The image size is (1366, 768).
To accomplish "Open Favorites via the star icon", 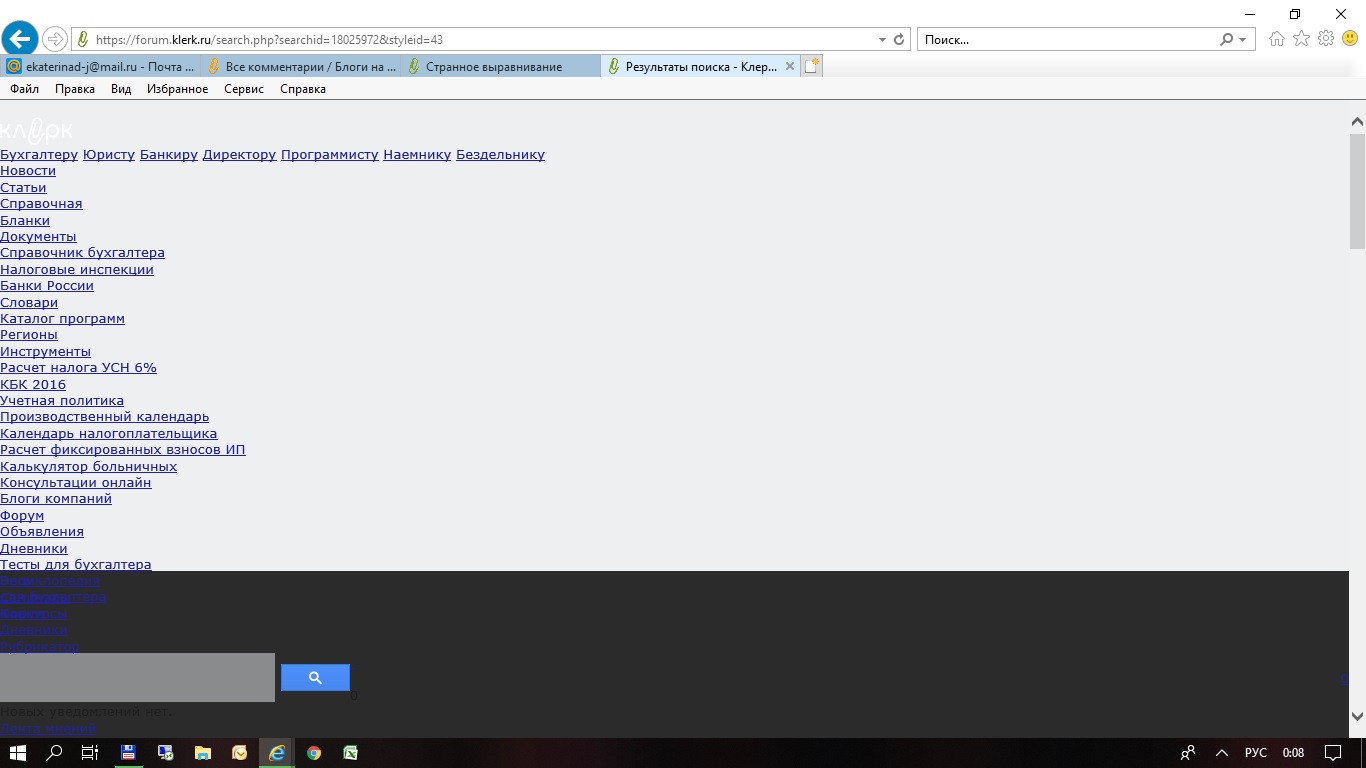I will (1301, 39).
